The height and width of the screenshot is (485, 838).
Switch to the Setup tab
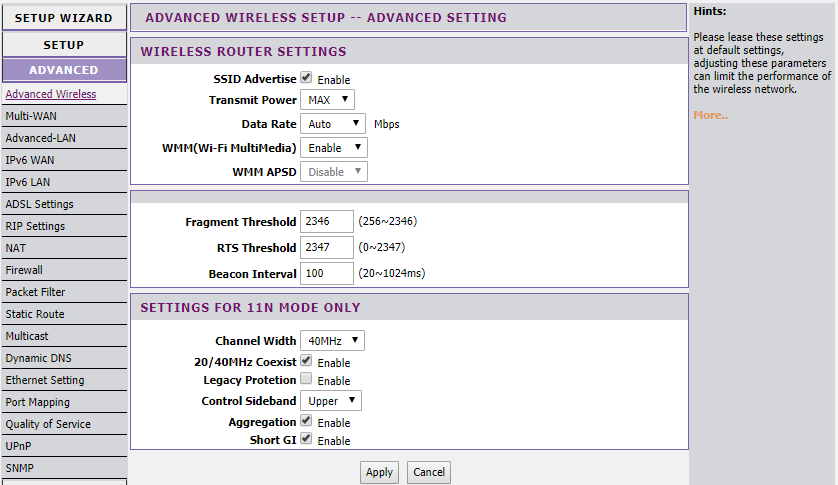(64, 44)
